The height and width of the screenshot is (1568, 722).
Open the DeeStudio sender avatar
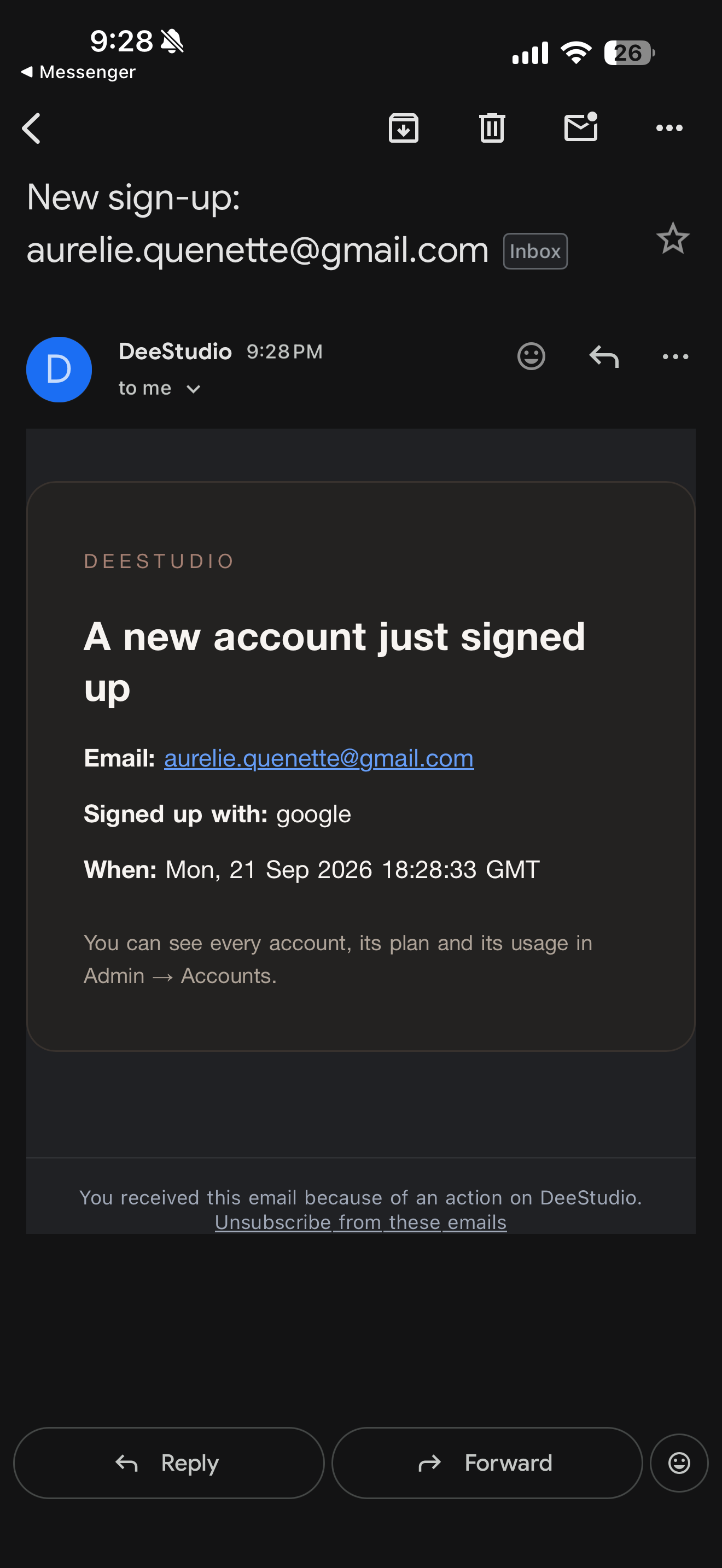point(59,370)
